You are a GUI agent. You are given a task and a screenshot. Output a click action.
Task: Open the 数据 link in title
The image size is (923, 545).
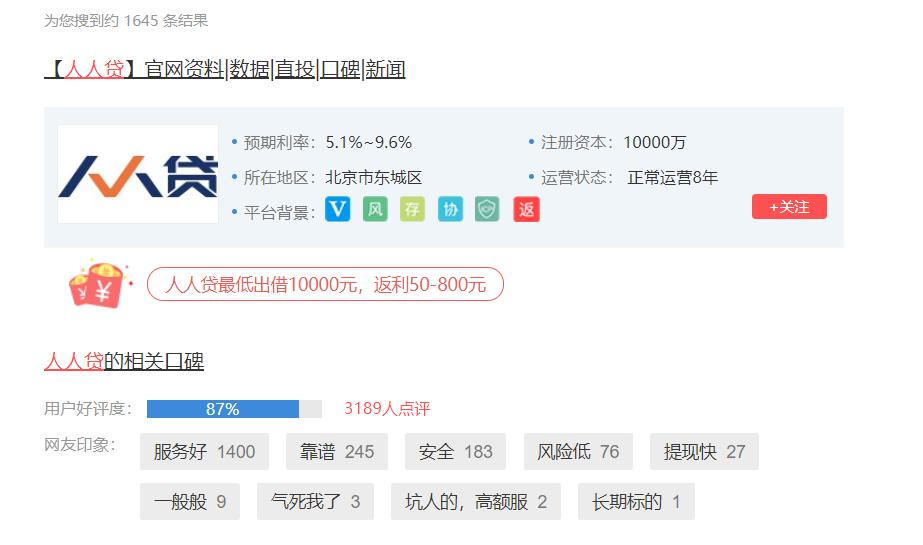coord(250,69)
